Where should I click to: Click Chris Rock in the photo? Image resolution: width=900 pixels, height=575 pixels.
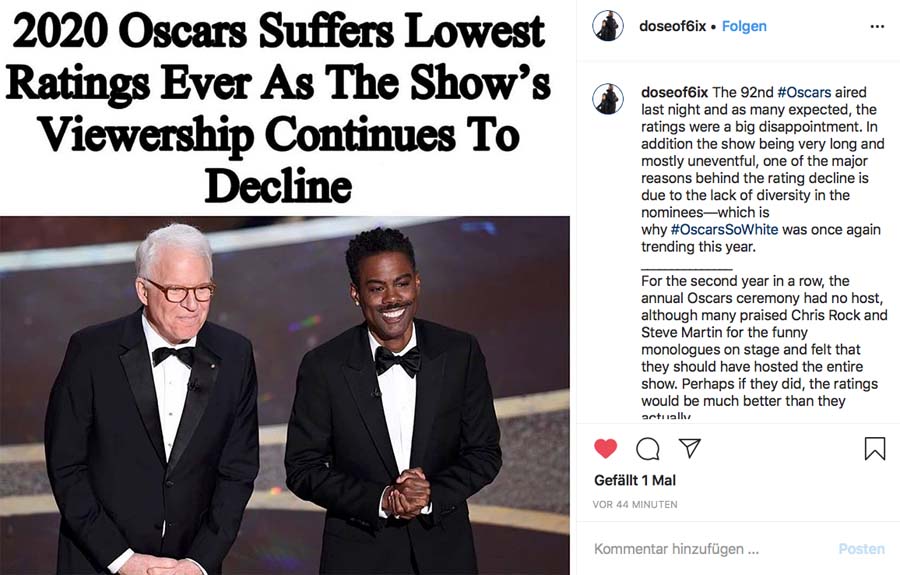click(x=390, y=400)
